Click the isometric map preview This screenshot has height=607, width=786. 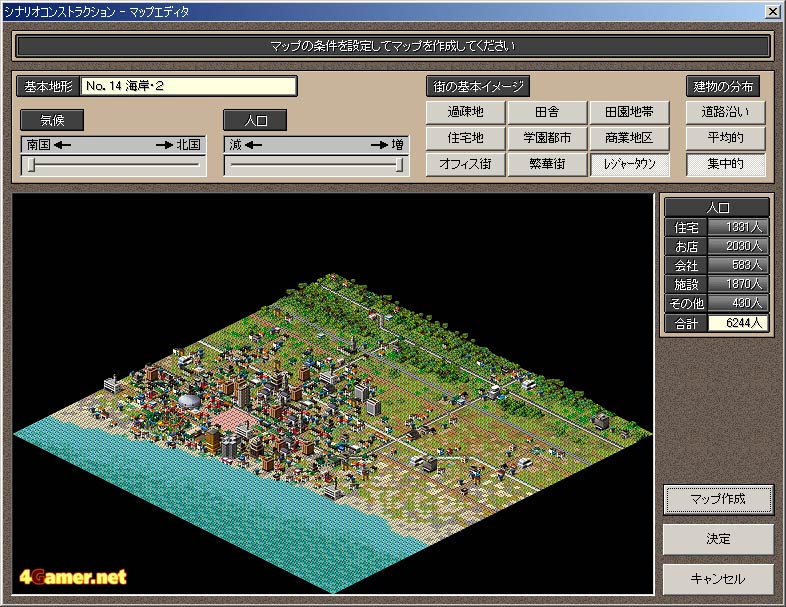click(x=333, y=394)
